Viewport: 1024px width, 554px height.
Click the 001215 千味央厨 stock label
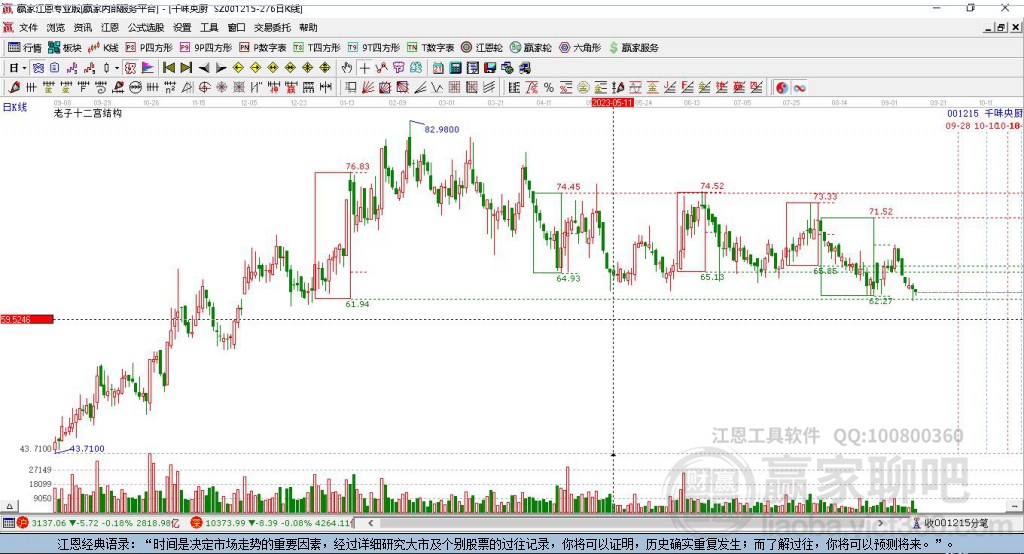(x=985, y=114)
